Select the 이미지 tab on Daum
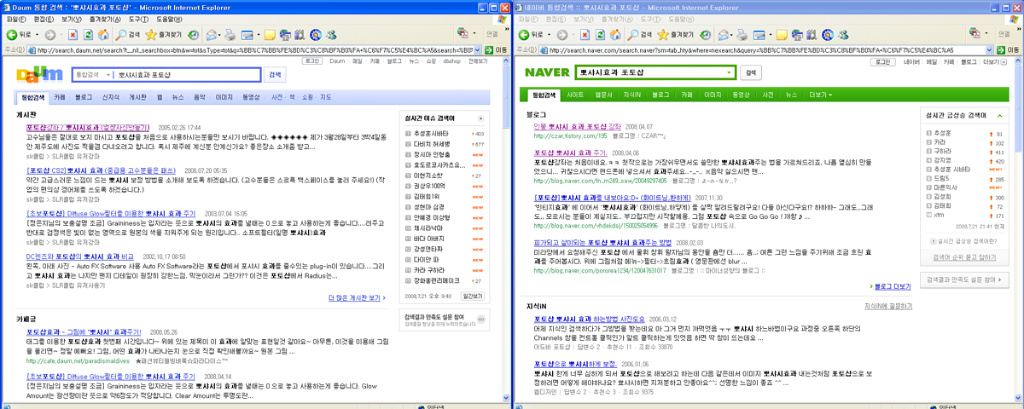This screenshot has height=409, width=1024. (223, 97)
